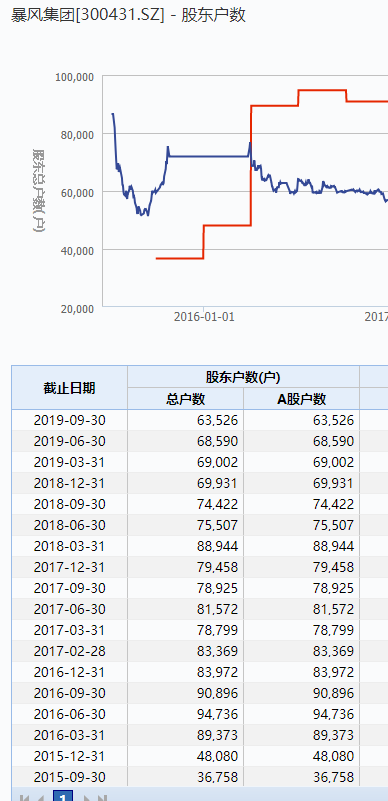The height and width of the screenshot is (801, 388).
Task: Click 总户数 value 78,799 for 2017-03-31
Action: pyautogui.click(x=217, y=630)
